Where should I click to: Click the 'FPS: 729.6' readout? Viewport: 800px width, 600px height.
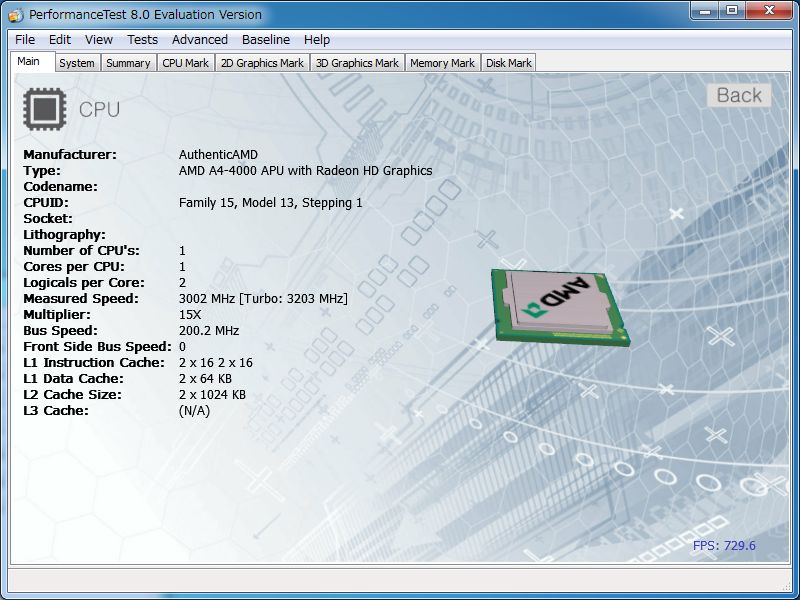[x=724, y=545]
